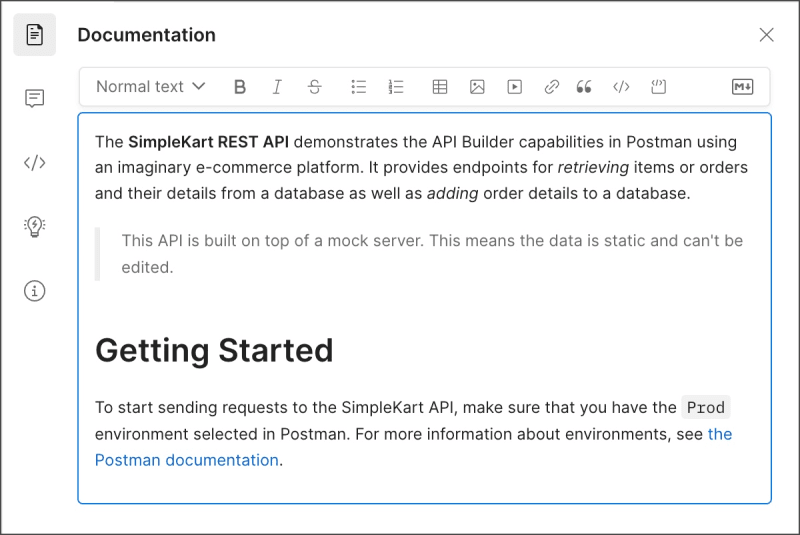Insert an image
The image size is (800, 535).
coord(477,87)
